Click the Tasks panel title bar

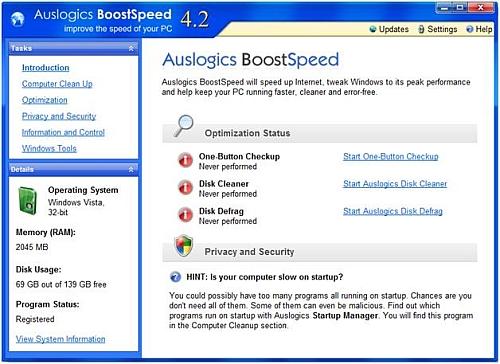click(x=73, y=48)
